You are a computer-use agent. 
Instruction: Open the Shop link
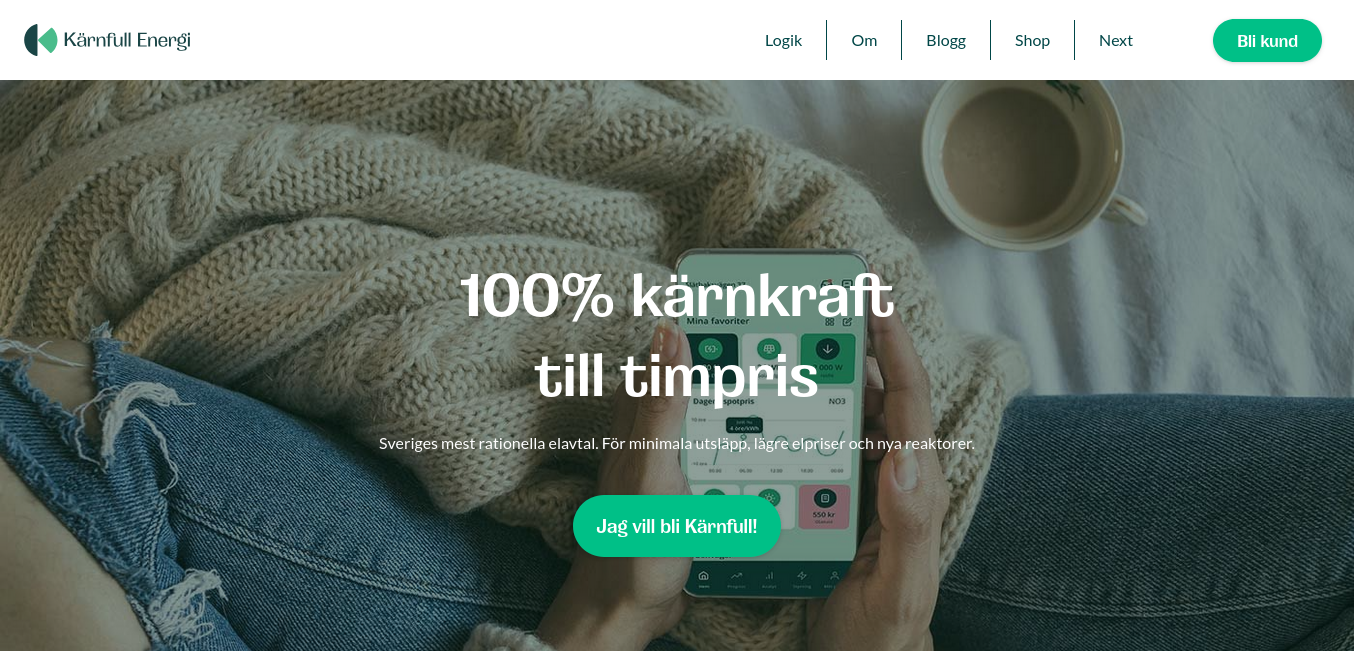tap(1032, 40)
